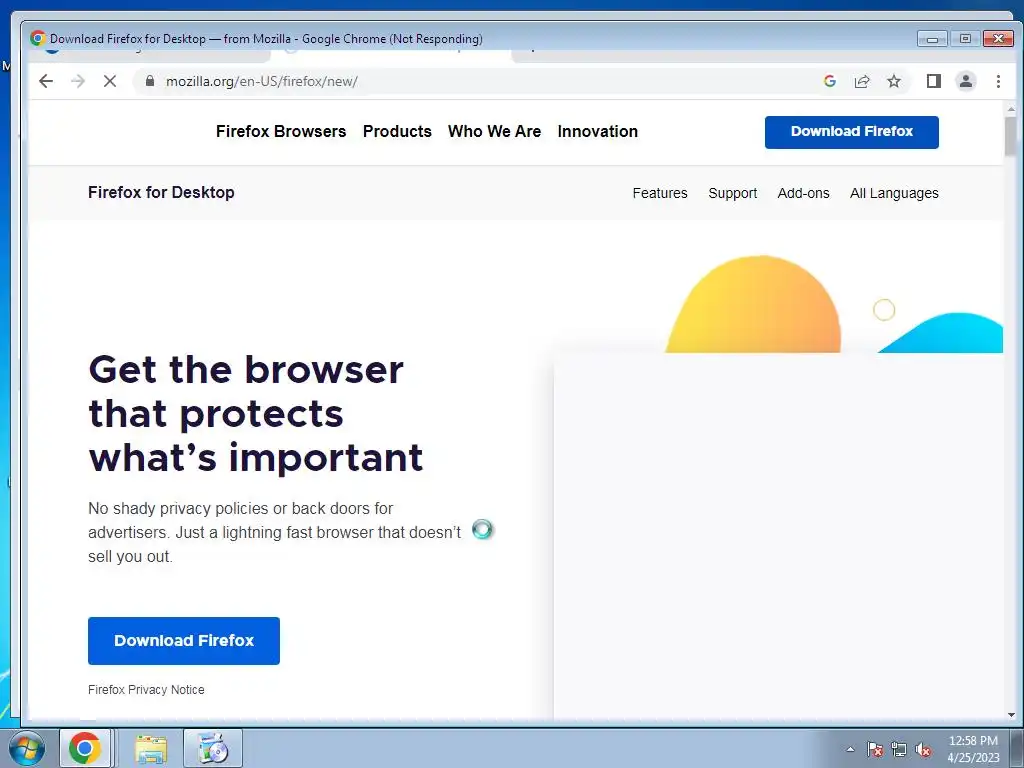Bookmark this page with the star icon
1024x768 pixels.
coord(894,81)
